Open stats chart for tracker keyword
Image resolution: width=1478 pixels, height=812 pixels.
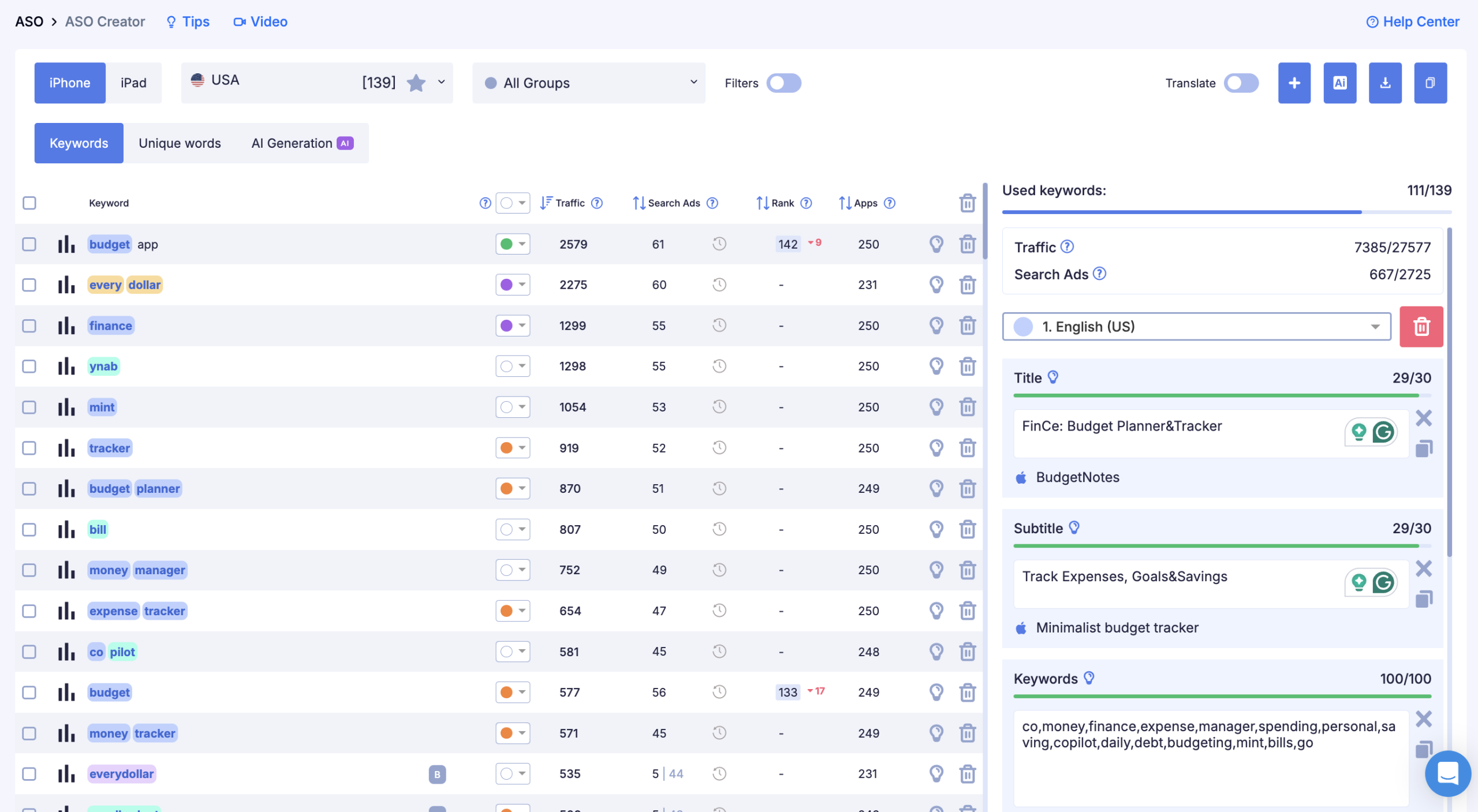pyautogui.click(x=66, y=448)
